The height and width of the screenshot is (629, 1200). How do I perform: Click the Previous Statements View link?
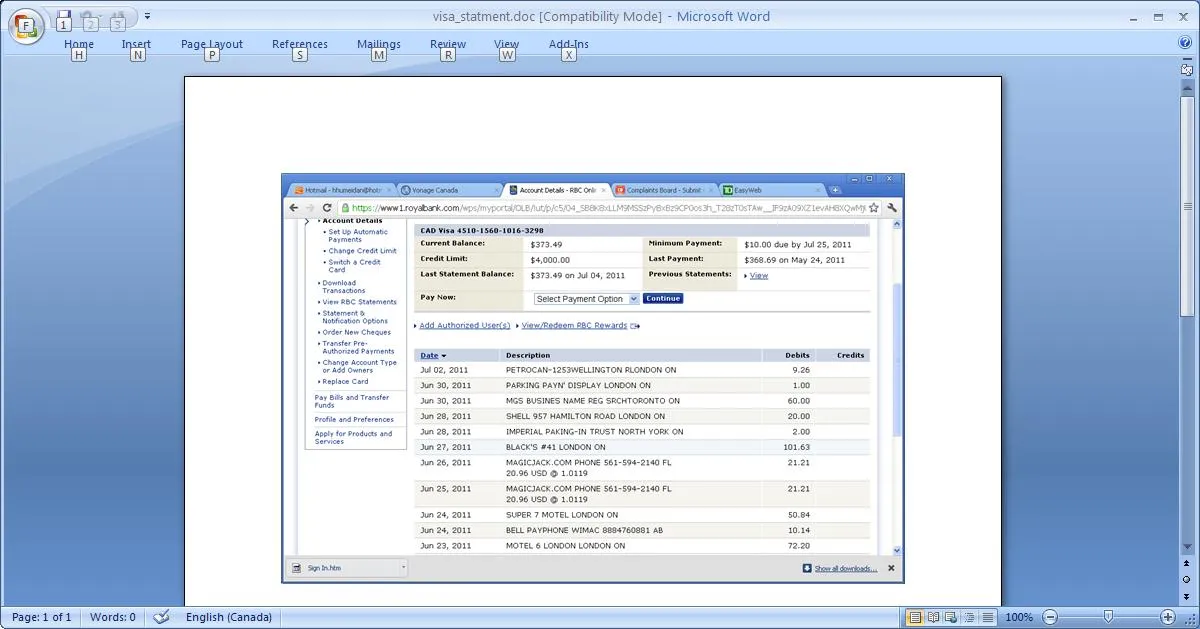(x=759, y=276)
